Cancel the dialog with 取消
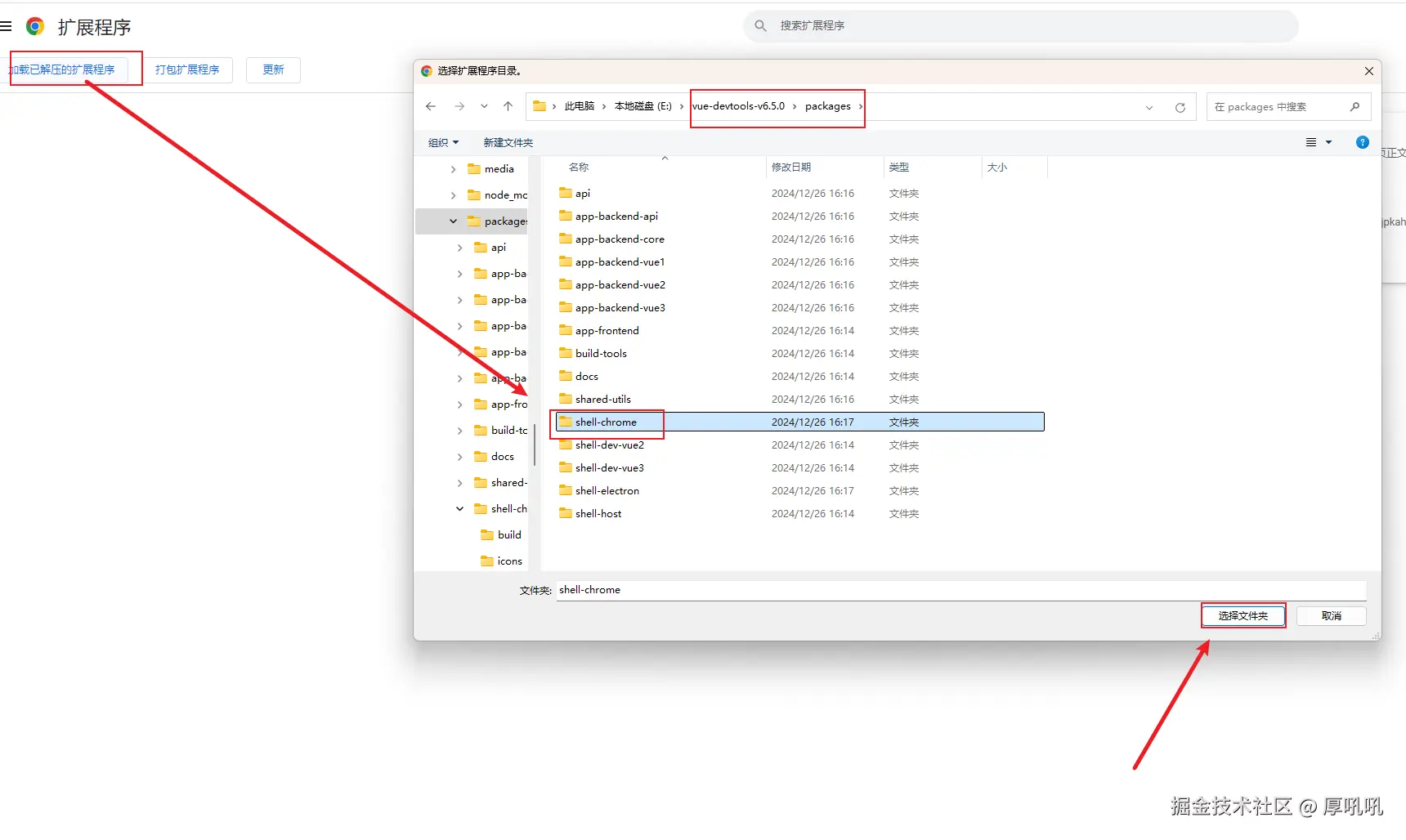This screenshot has width=1406, height=840. 1331,615
